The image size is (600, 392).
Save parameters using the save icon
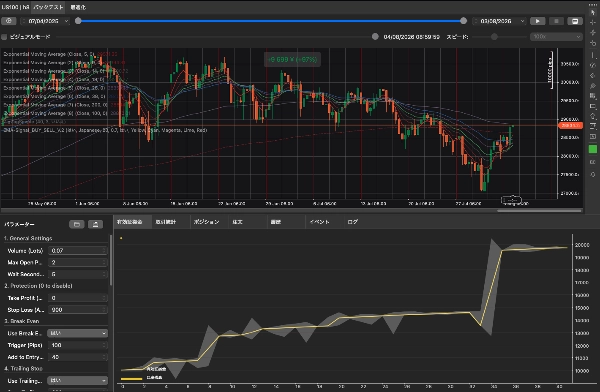[x=95, y=224]
